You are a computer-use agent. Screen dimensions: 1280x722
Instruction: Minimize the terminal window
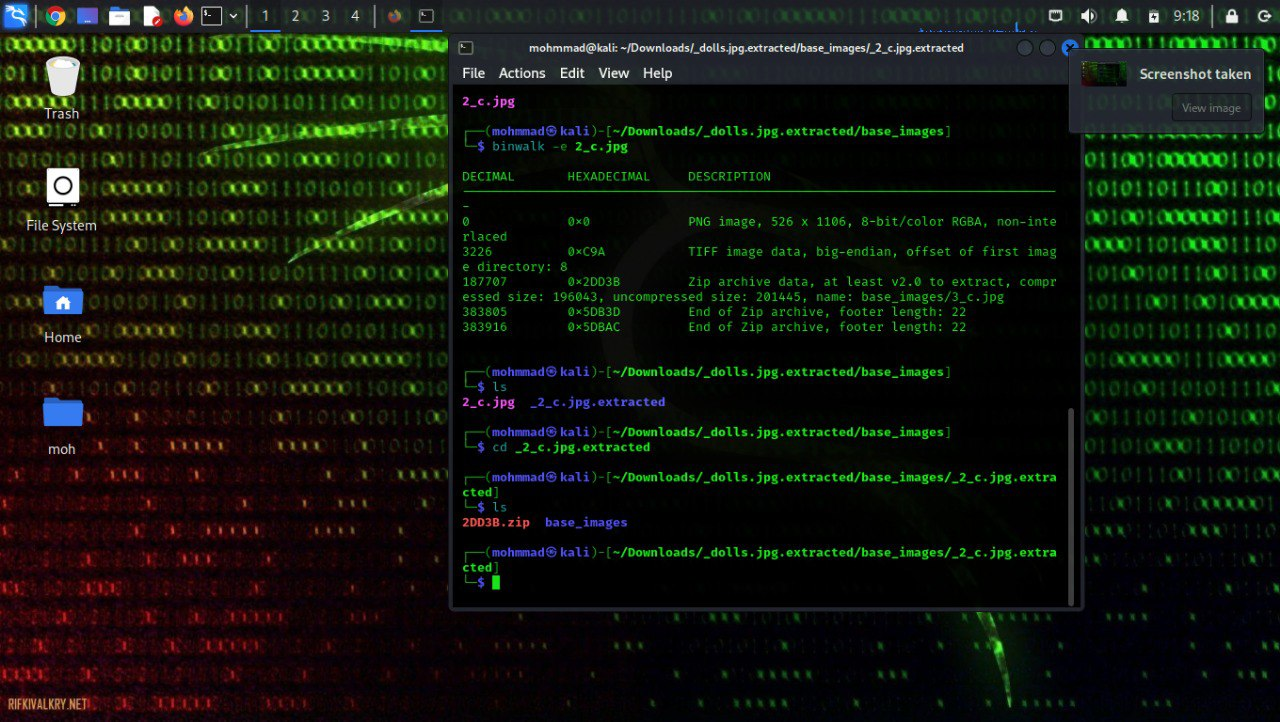pyautogui.click(x=1025, y=48)
